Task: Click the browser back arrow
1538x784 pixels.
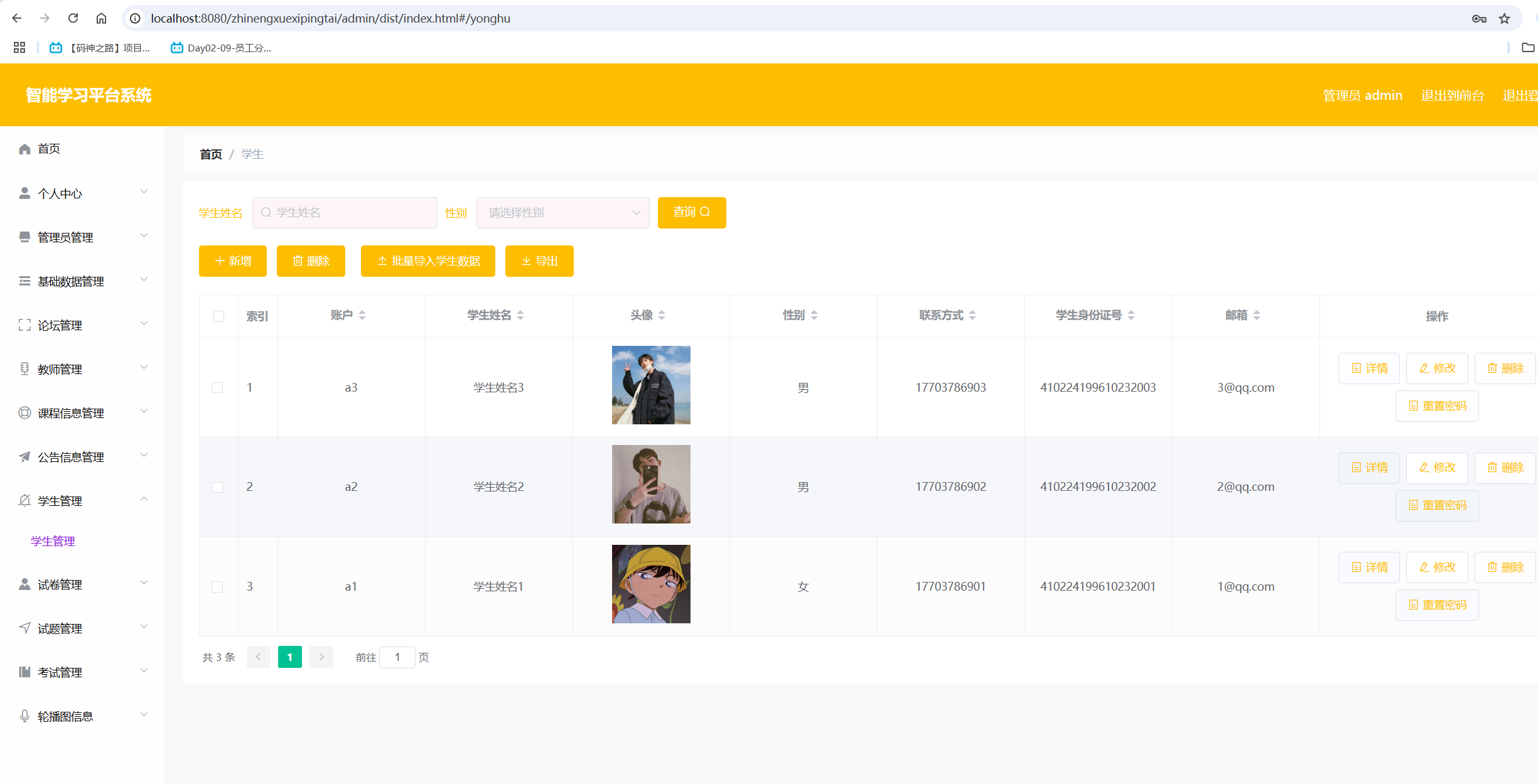Action: coord(17,18)
